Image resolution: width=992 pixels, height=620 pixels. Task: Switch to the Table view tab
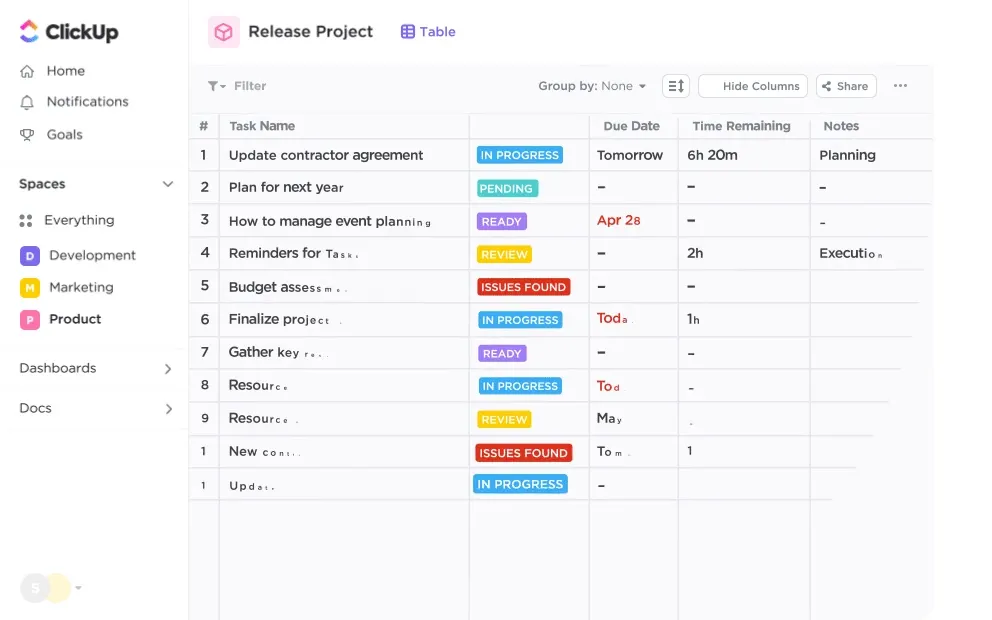(428, 32)
